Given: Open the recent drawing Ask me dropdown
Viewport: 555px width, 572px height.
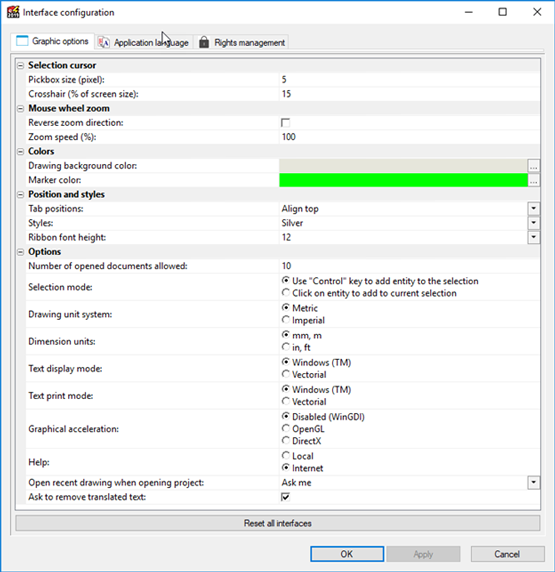Looking at the screenshot, I should [x=533, y=483].
